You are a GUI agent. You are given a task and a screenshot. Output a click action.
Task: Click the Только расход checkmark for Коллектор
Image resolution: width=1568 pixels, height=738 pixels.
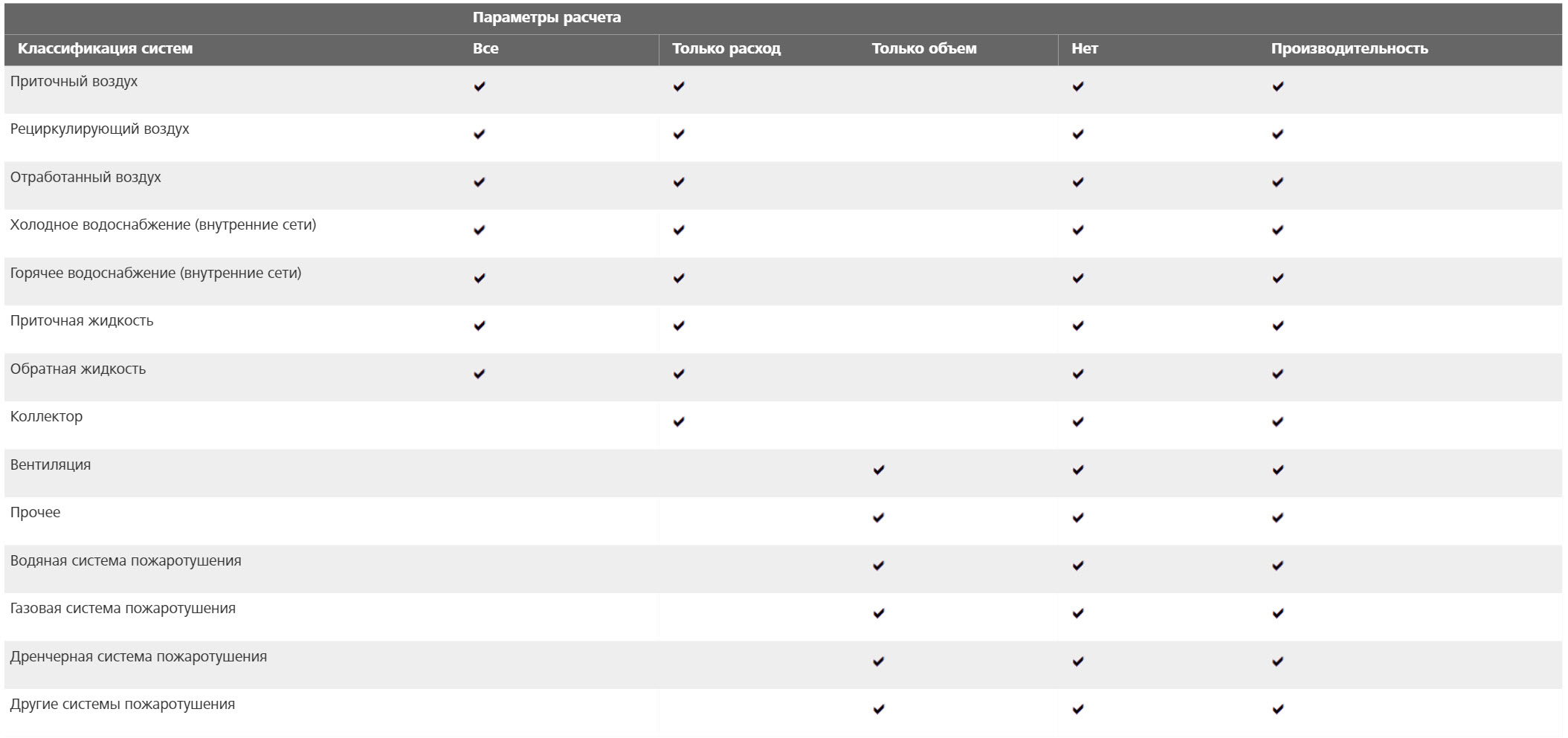tap(679, 422)
